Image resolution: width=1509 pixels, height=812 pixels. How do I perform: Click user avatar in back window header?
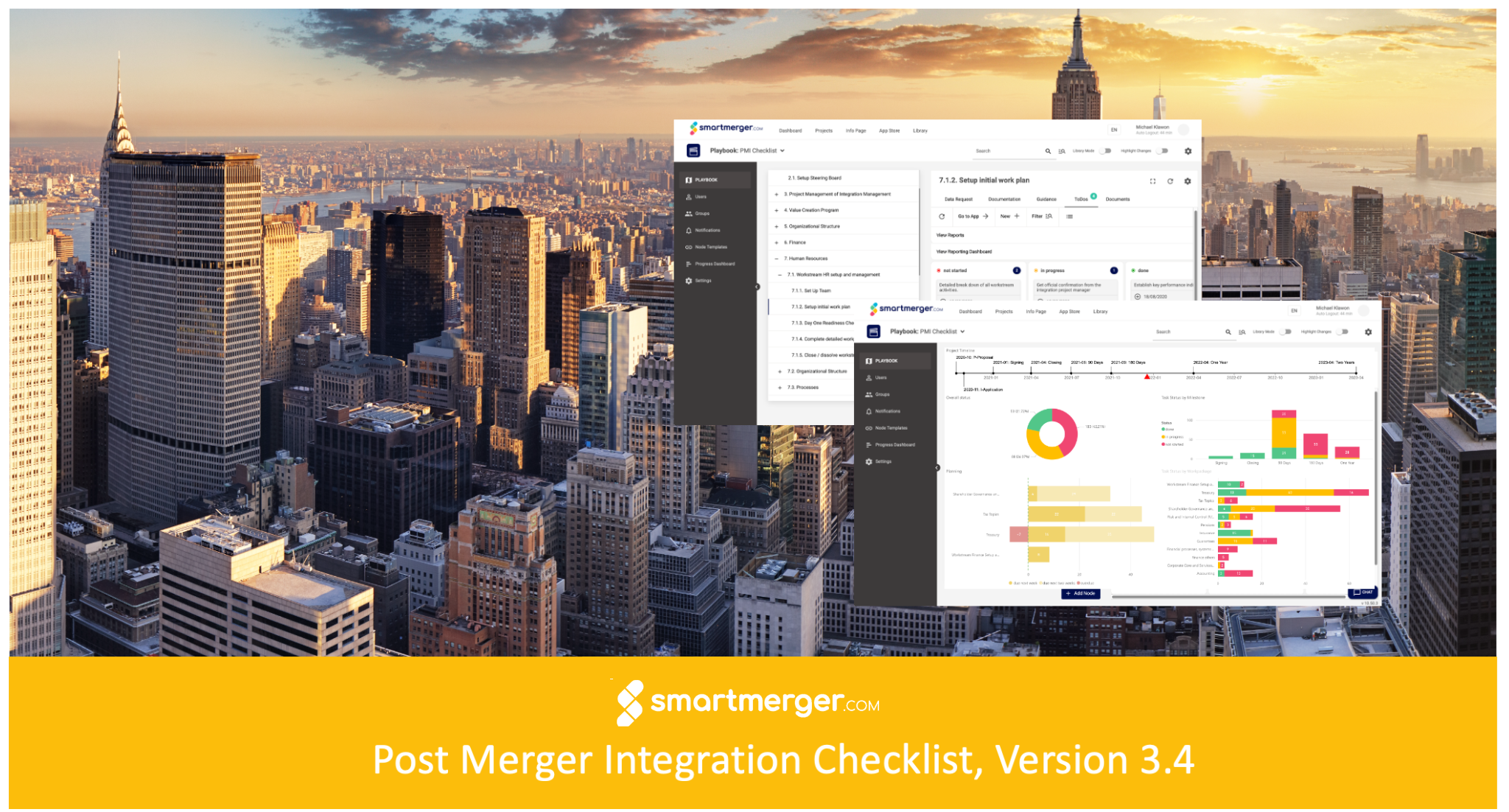pos(1183,130)
